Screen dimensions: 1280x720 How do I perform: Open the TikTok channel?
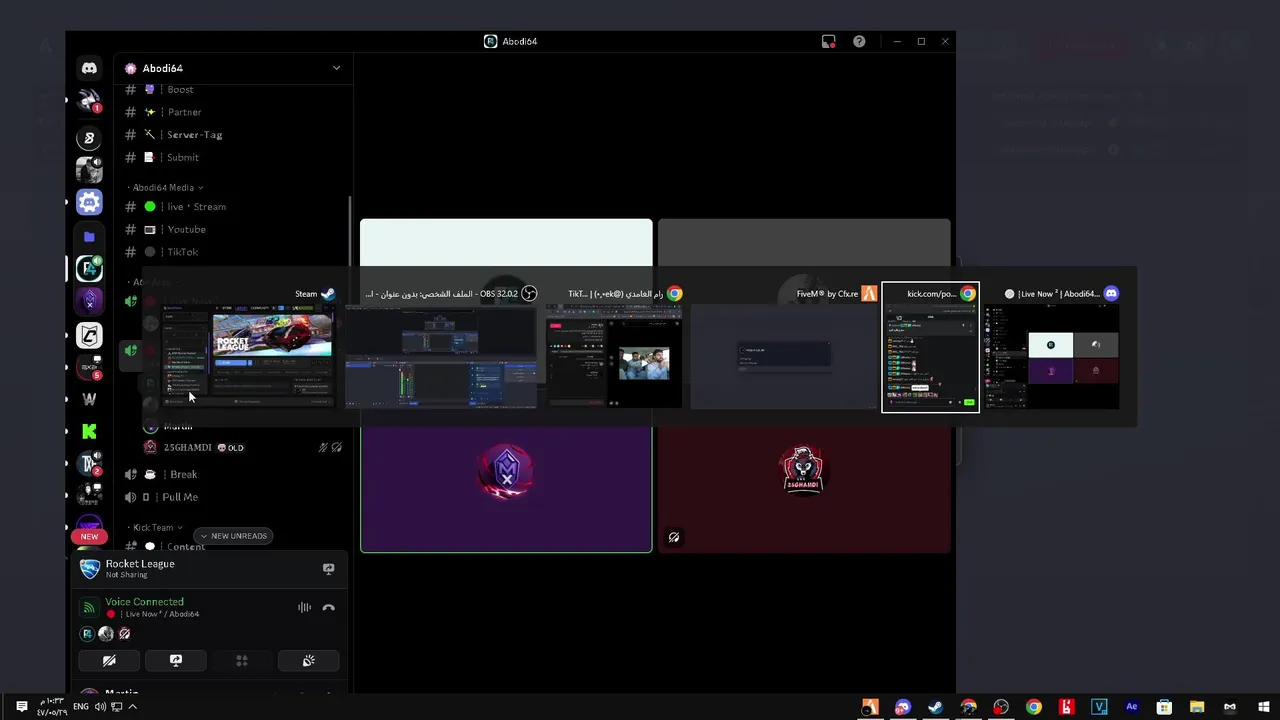tap(232, 252)
